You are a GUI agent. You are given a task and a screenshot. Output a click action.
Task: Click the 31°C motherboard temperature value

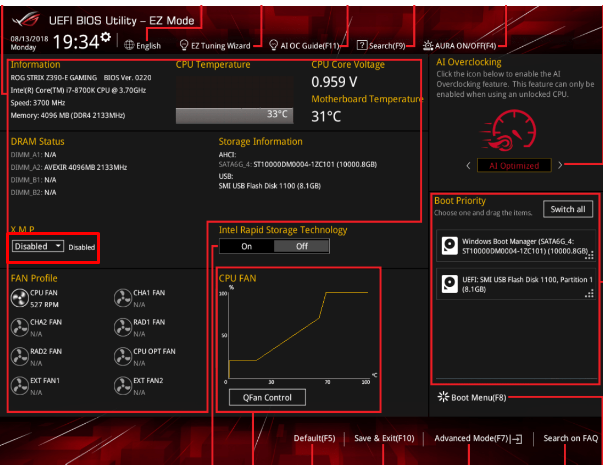326,117
